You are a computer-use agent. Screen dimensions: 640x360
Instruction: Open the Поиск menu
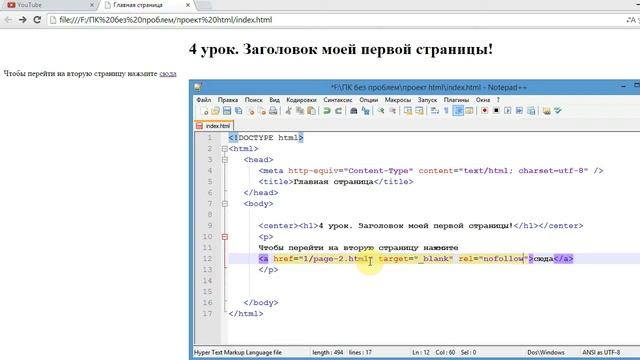(253, 100)
